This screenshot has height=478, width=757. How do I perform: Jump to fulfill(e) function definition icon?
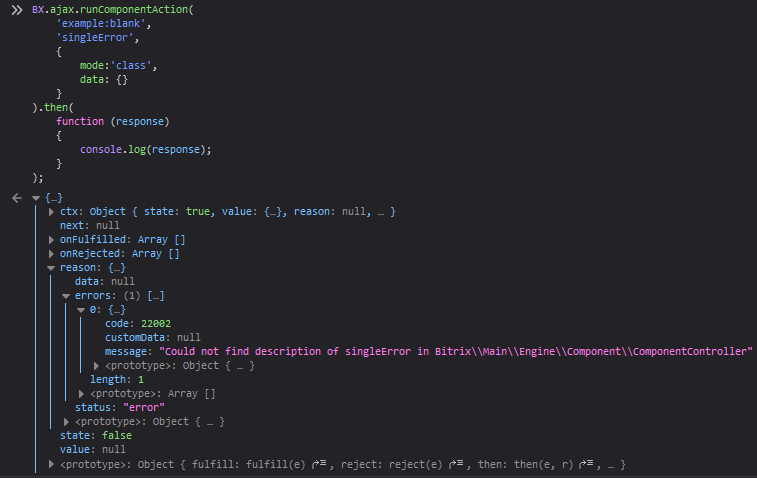coord(319,464)
